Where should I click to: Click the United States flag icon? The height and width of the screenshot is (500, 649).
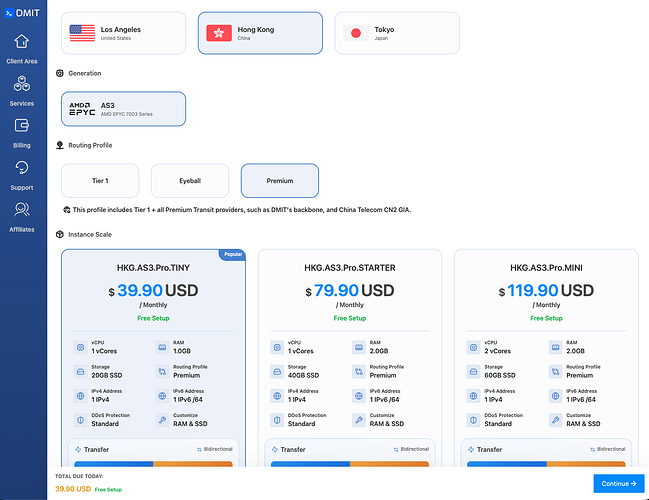(x=82, y=33)
